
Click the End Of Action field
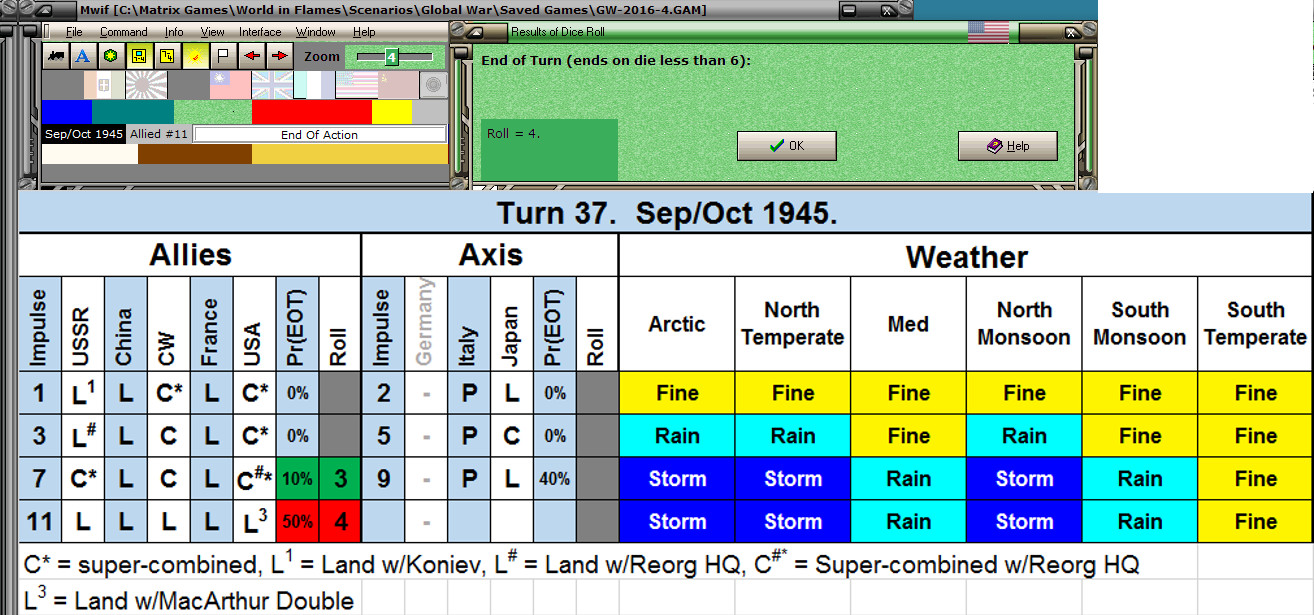coord(319,134)
